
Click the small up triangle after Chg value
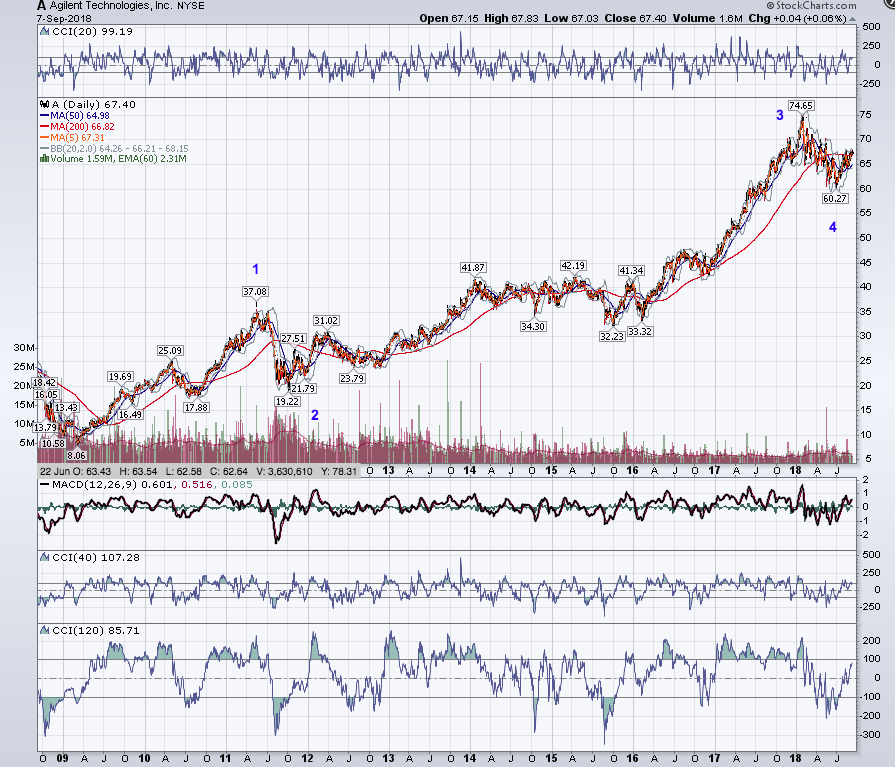click(x=852, y=19)
